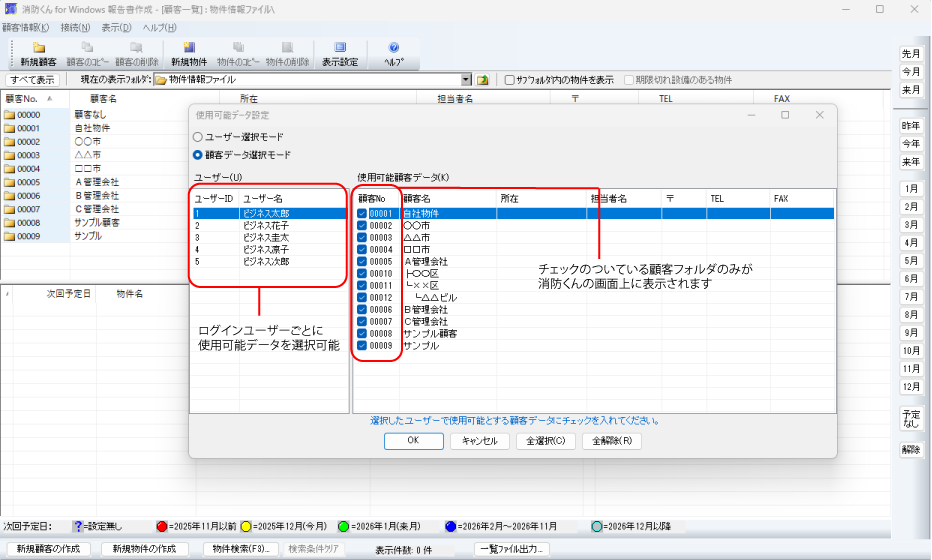Click the 新規物件 toolbar icon
Viewport: 932px width, 560px height.
(188, 52)
